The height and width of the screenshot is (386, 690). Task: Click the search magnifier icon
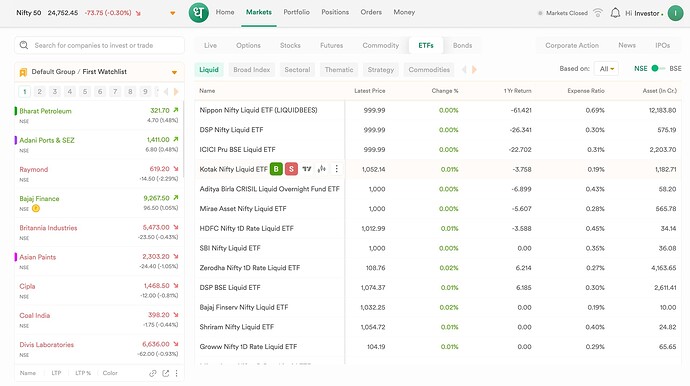(x=24, y=45)
